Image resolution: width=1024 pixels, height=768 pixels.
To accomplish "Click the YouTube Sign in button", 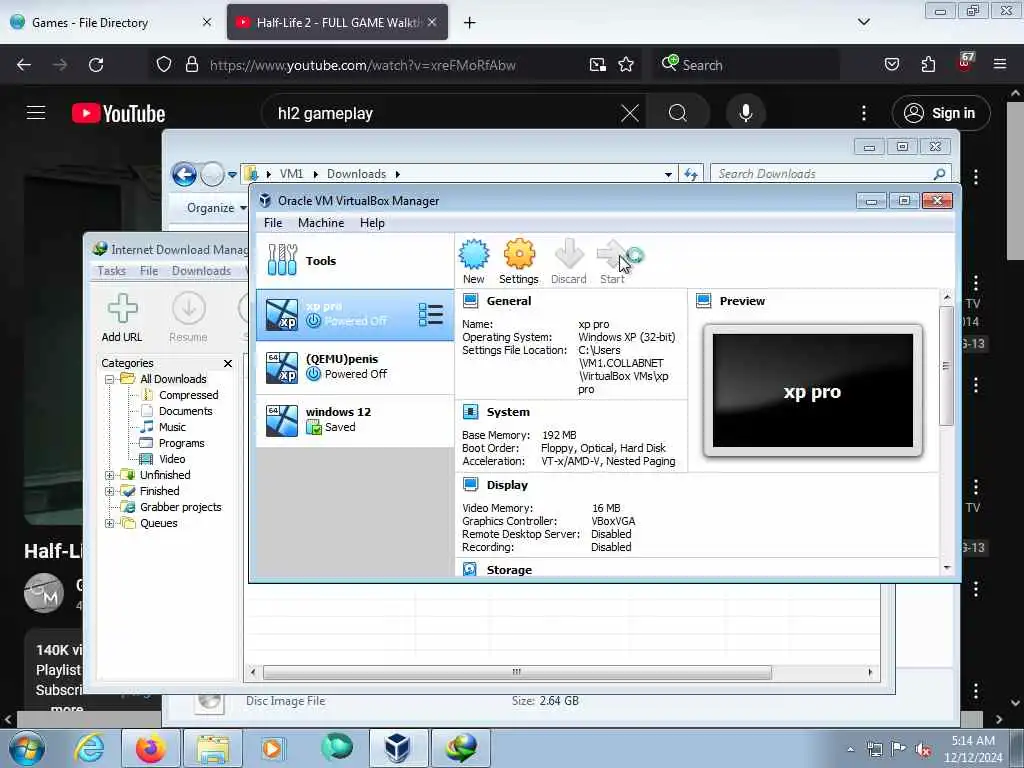I will coord(941,113).
